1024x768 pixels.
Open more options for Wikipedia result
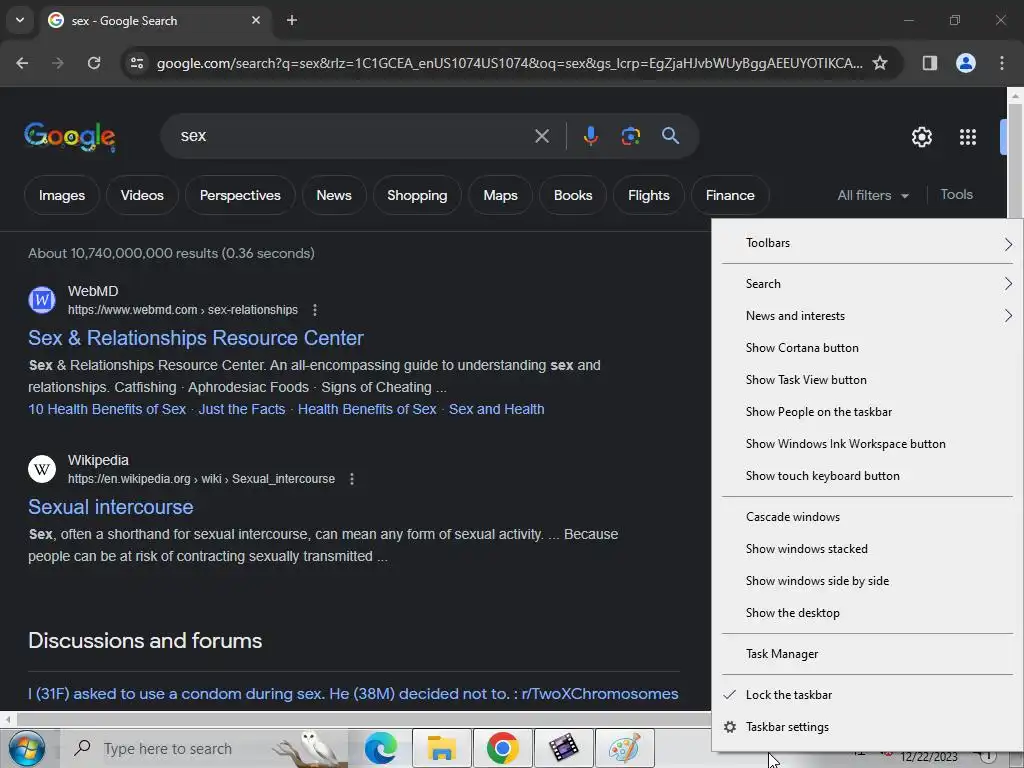tap(352, 479)
